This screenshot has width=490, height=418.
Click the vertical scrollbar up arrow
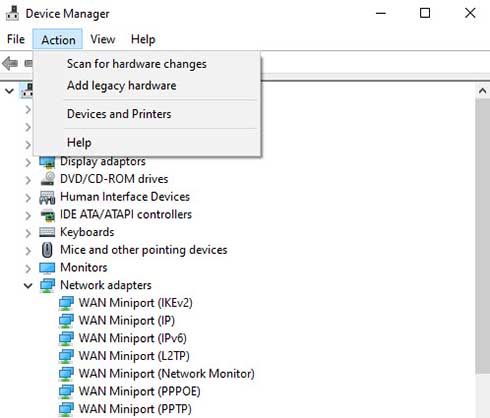[x=482, y=91]
